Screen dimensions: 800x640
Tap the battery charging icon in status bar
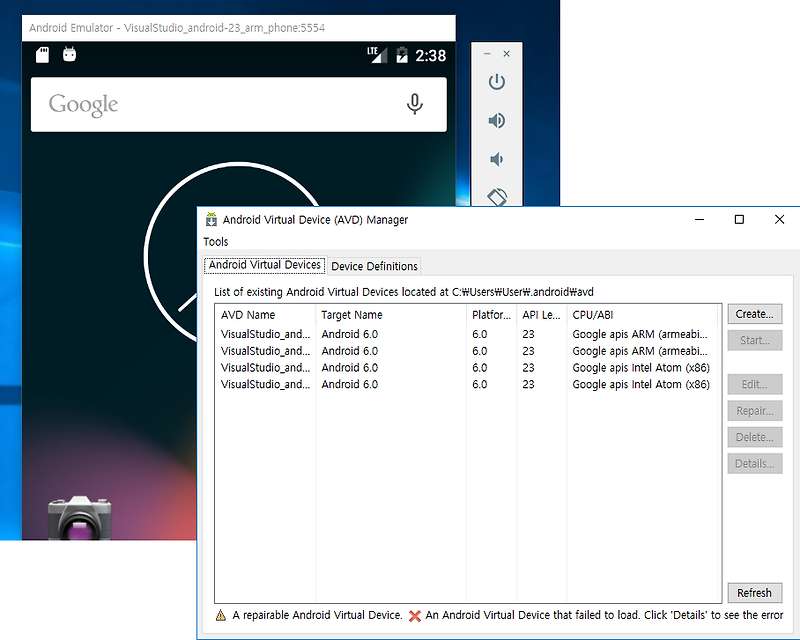coord(402,55)
